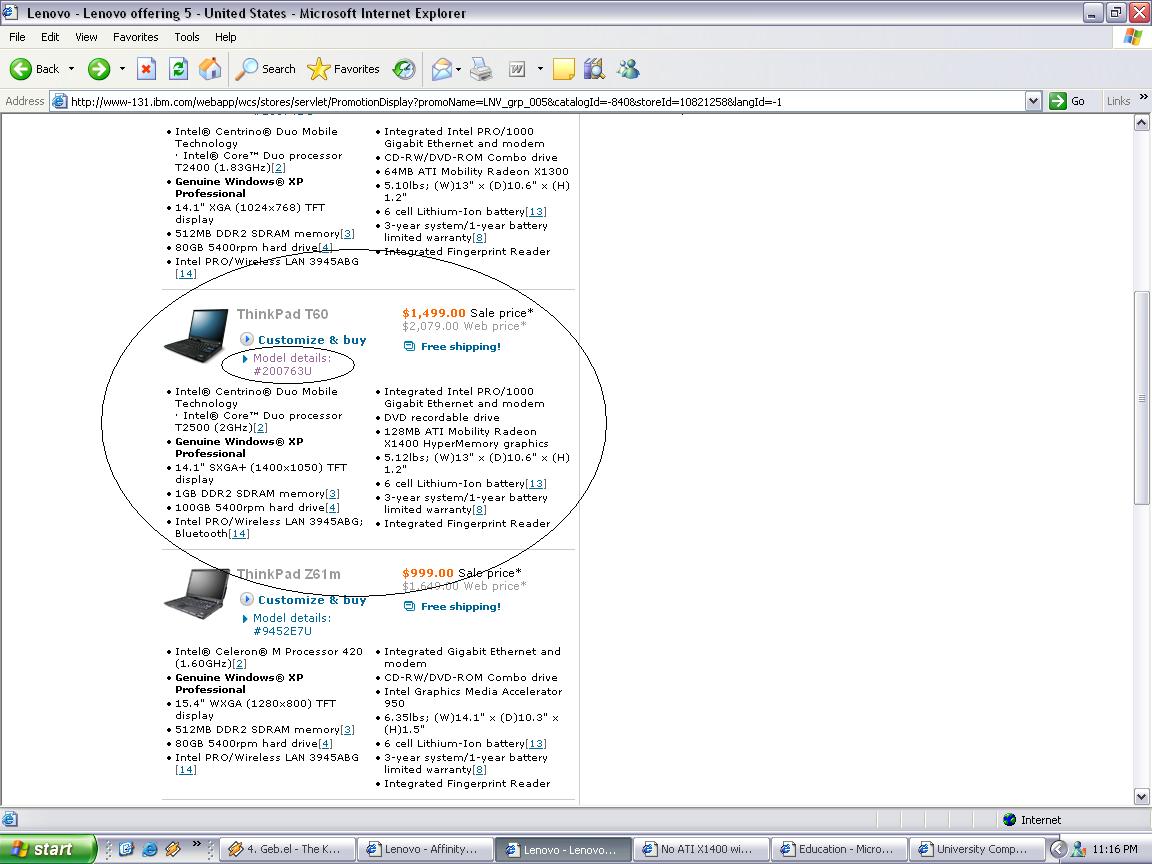Click footnote [4] after 100GB 5400rpm hard drive
The image size is (1152, 864).
[x=332, y=508]
